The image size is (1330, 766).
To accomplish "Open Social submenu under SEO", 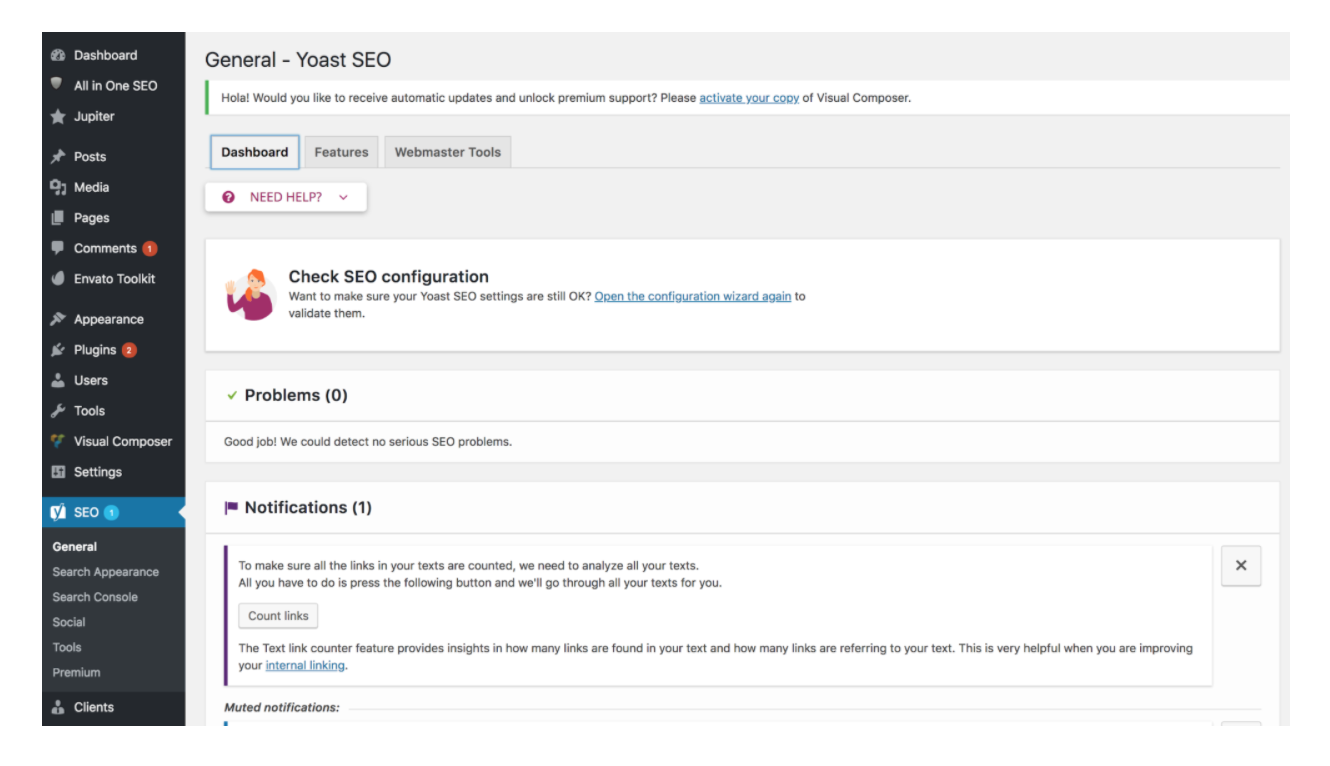I will coord(68,622).
